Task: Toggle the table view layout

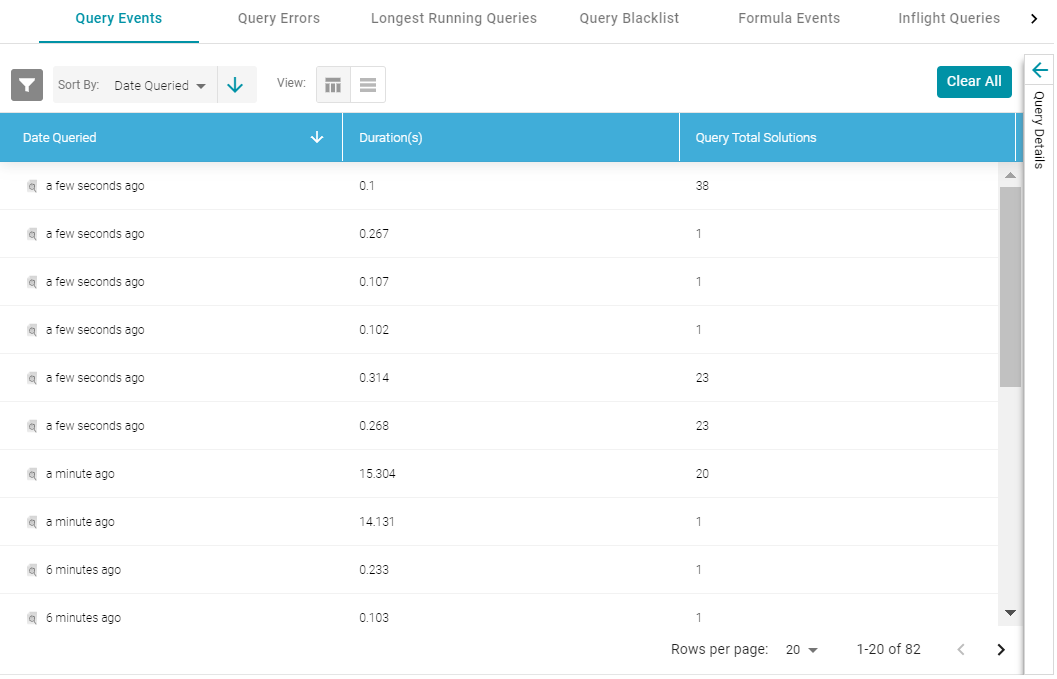Action: click(333, 84)
